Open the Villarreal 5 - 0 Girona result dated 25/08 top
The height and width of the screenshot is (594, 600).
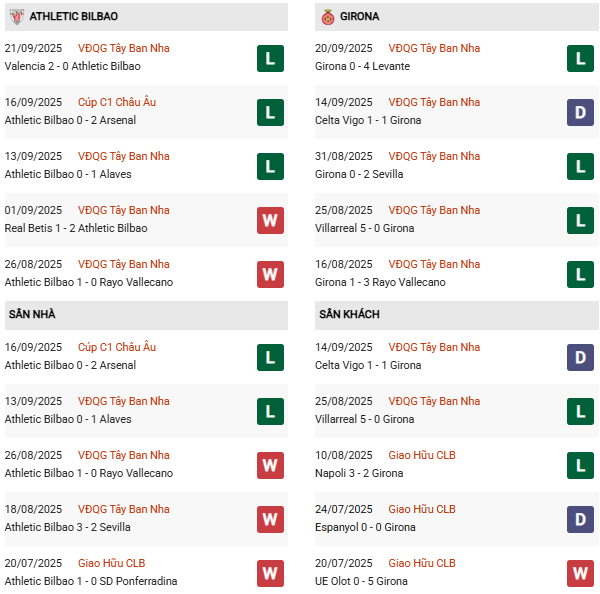point(364,228)
